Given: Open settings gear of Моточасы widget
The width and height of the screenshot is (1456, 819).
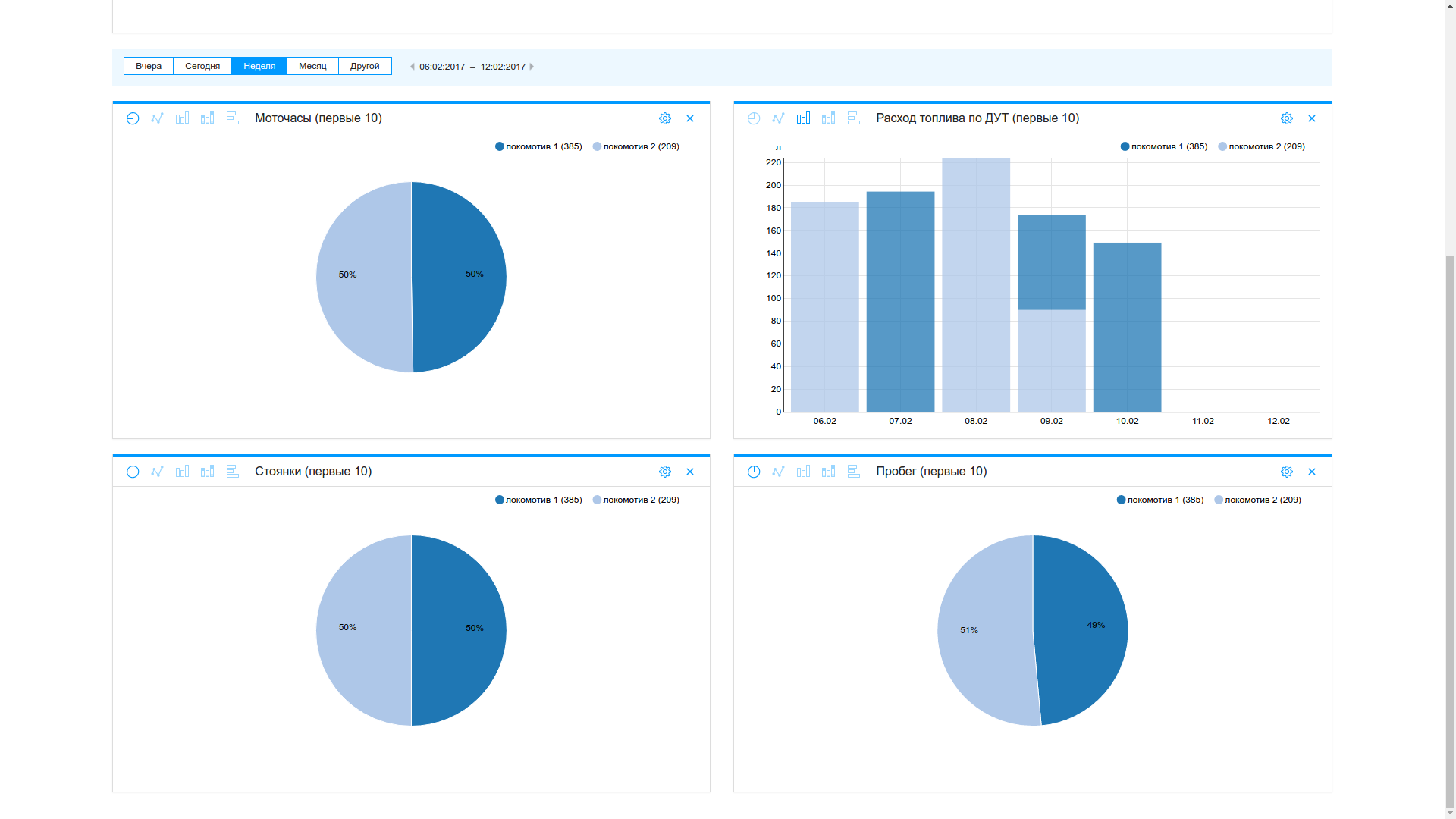Looking at the screenshot, I should coord(665,118).
